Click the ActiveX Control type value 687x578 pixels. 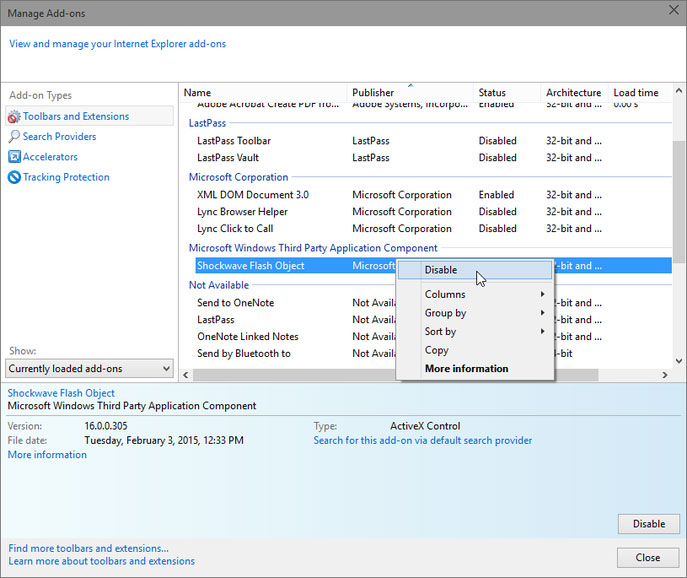[x=425, y=426]
